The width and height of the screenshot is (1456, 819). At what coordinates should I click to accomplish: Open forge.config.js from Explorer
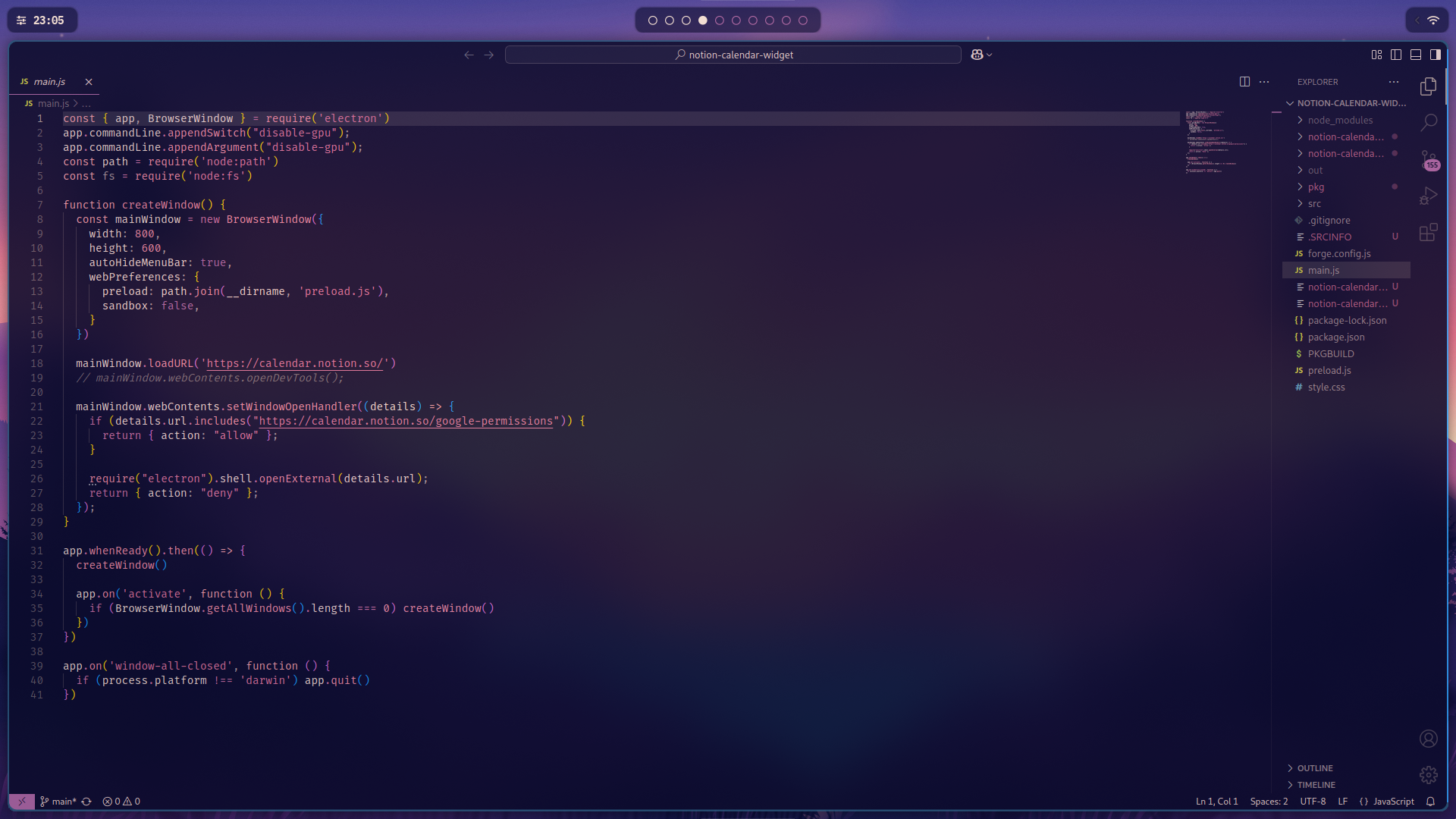pos(1347,253)
